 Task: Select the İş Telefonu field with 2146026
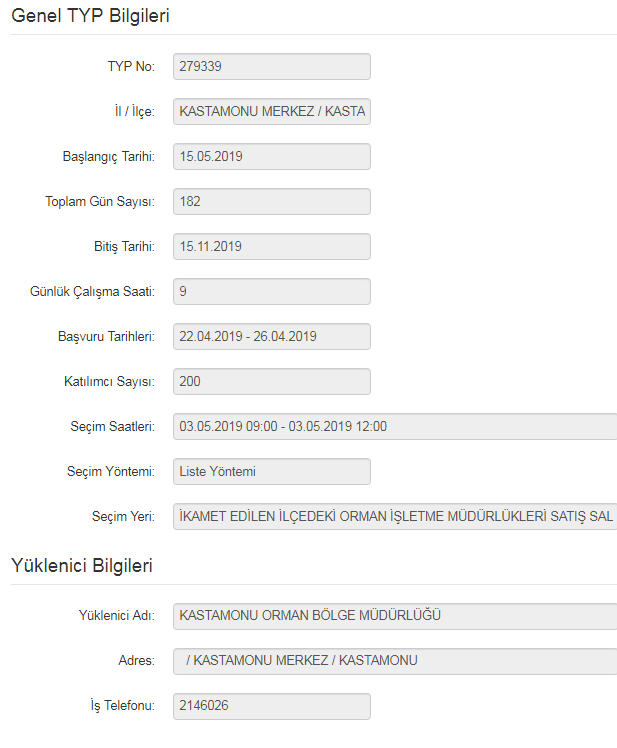(x=271, y=705)
